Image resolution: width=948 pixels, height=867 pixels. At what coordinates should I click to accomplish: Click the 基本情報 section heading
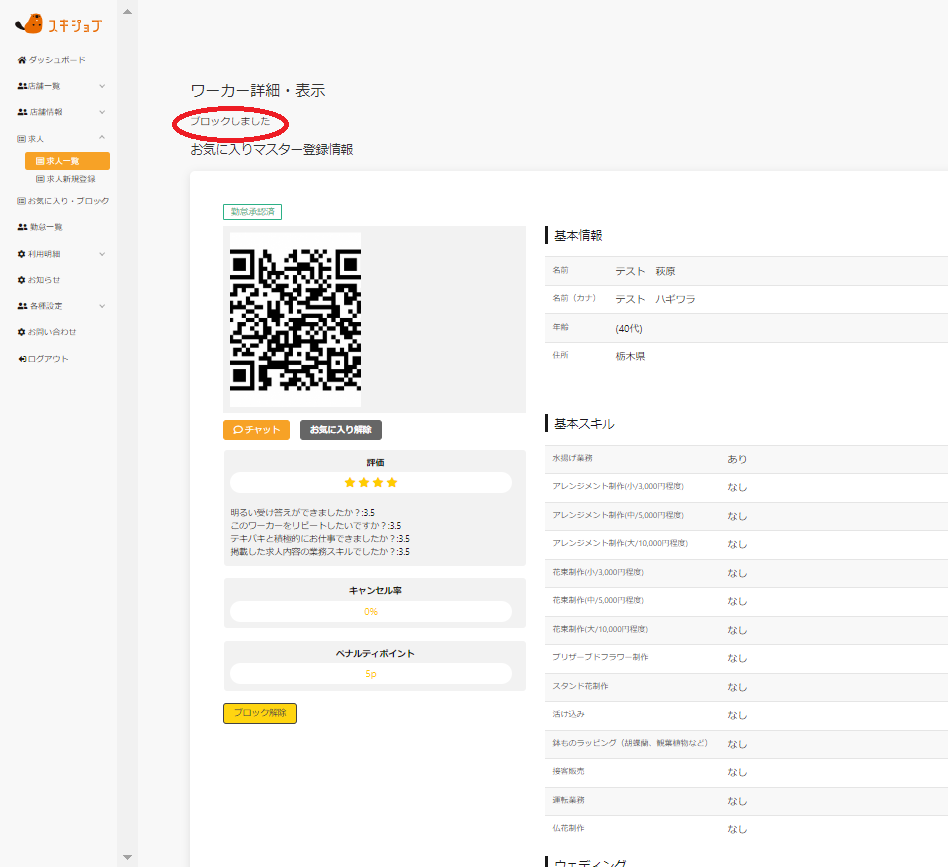click(x=578, y=236)
